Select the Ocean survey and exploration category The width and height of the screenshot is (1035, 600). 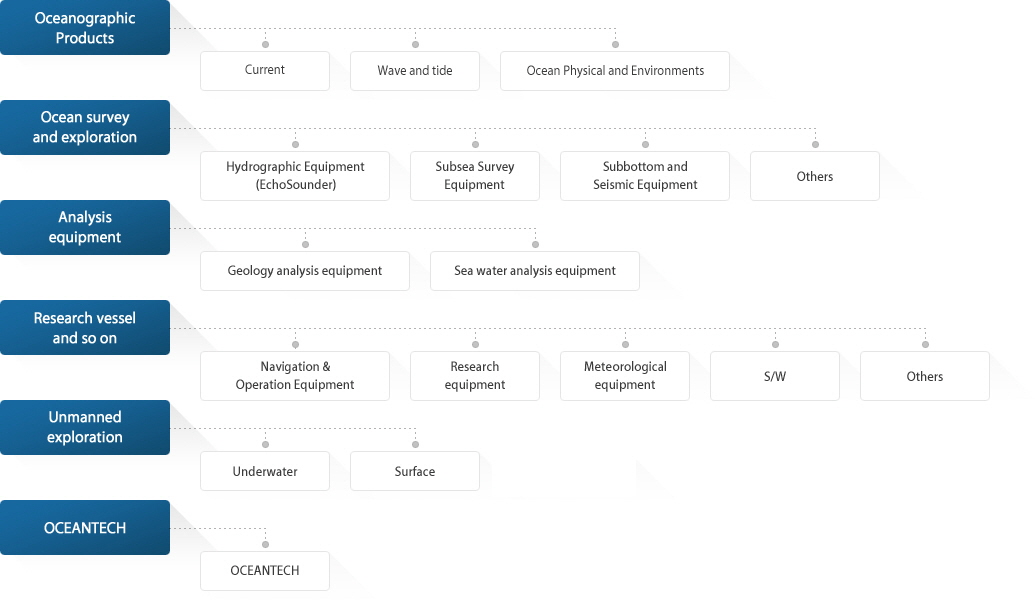click(85, 127)
